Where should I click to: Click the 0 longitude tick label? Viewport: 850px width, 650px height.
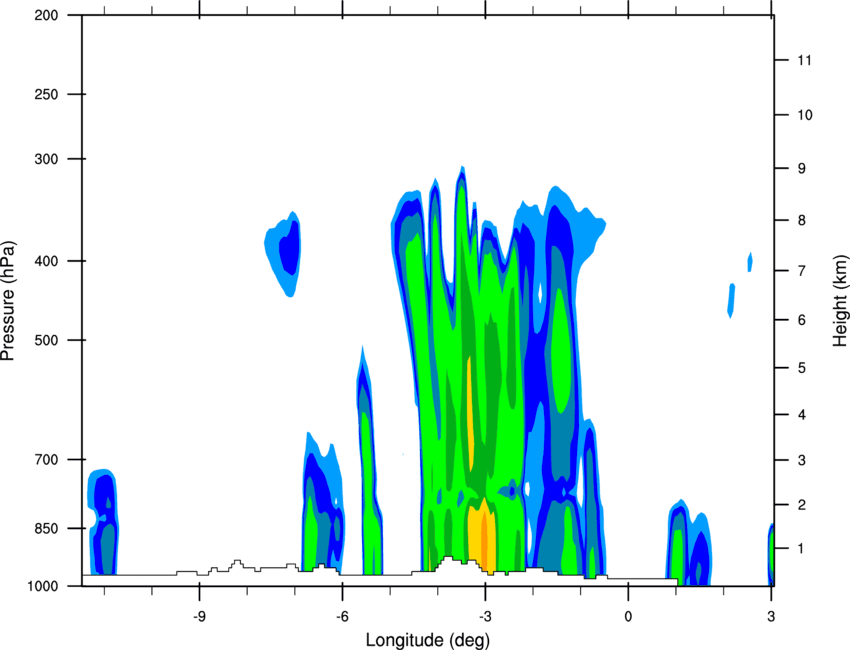(628, 617)
